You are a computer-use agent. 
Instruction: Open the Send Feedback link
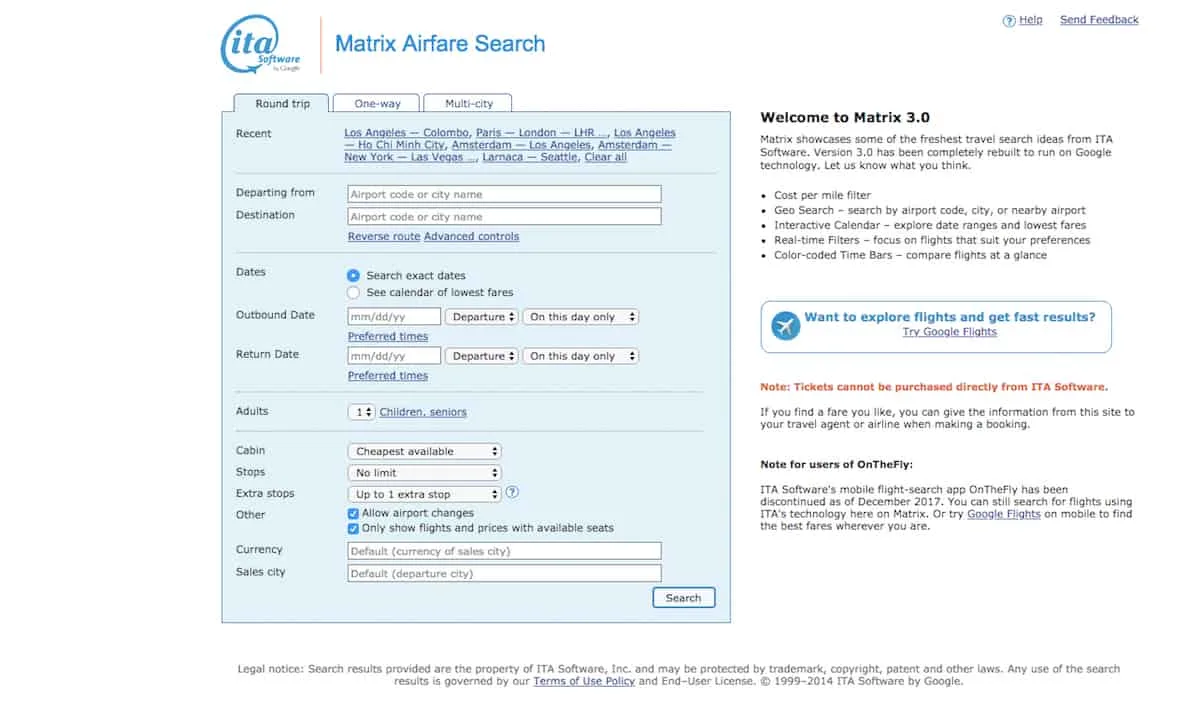tap(1099, 20)
